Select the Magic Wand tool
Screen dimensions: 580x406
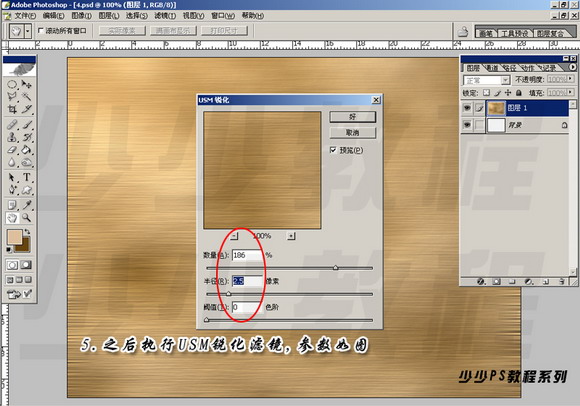pyautogui.click(x=27, y=97)
